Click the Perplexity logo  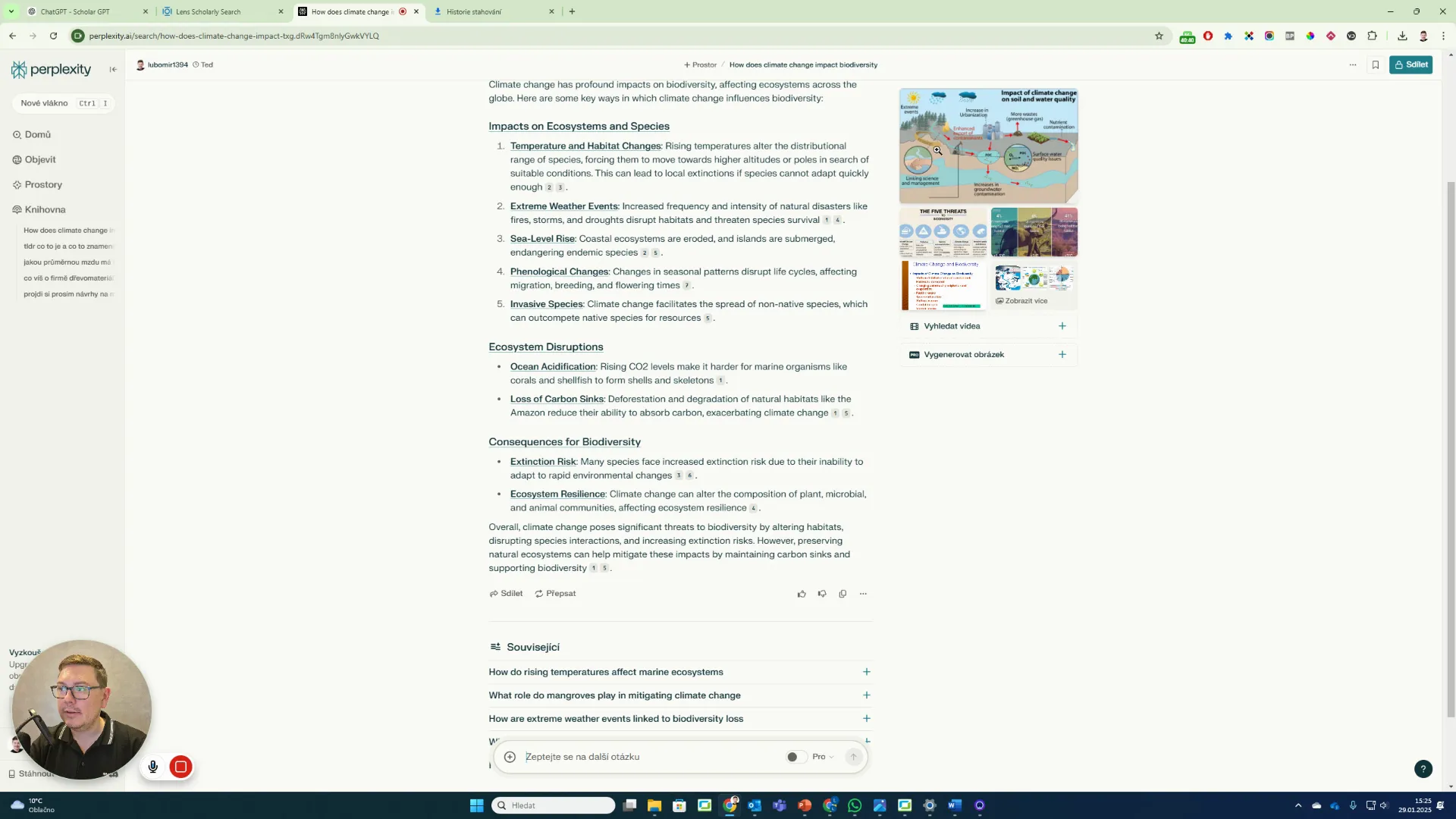point(51,69)
